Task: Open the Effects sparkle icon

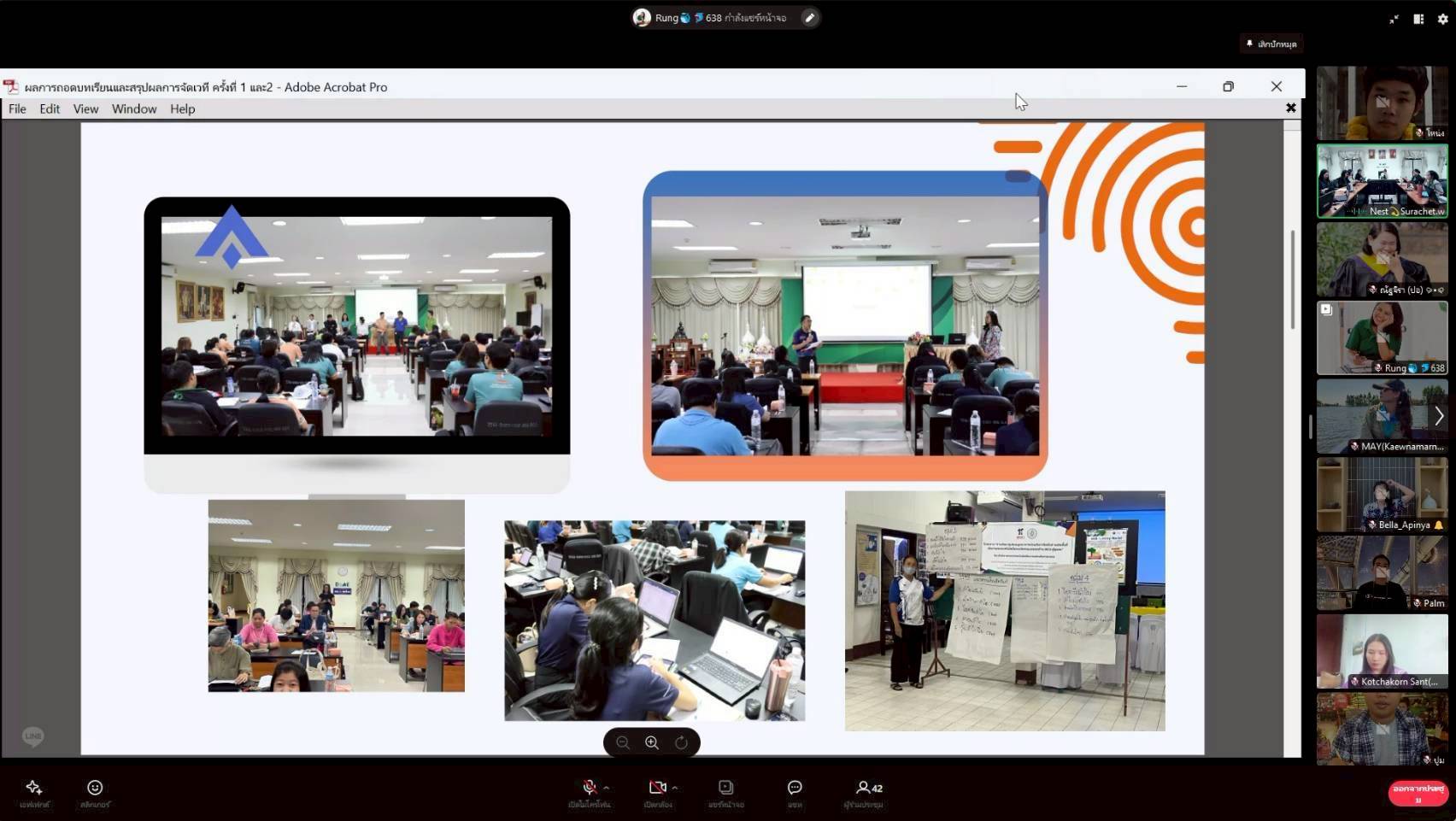Action: [x=34, y=788]
